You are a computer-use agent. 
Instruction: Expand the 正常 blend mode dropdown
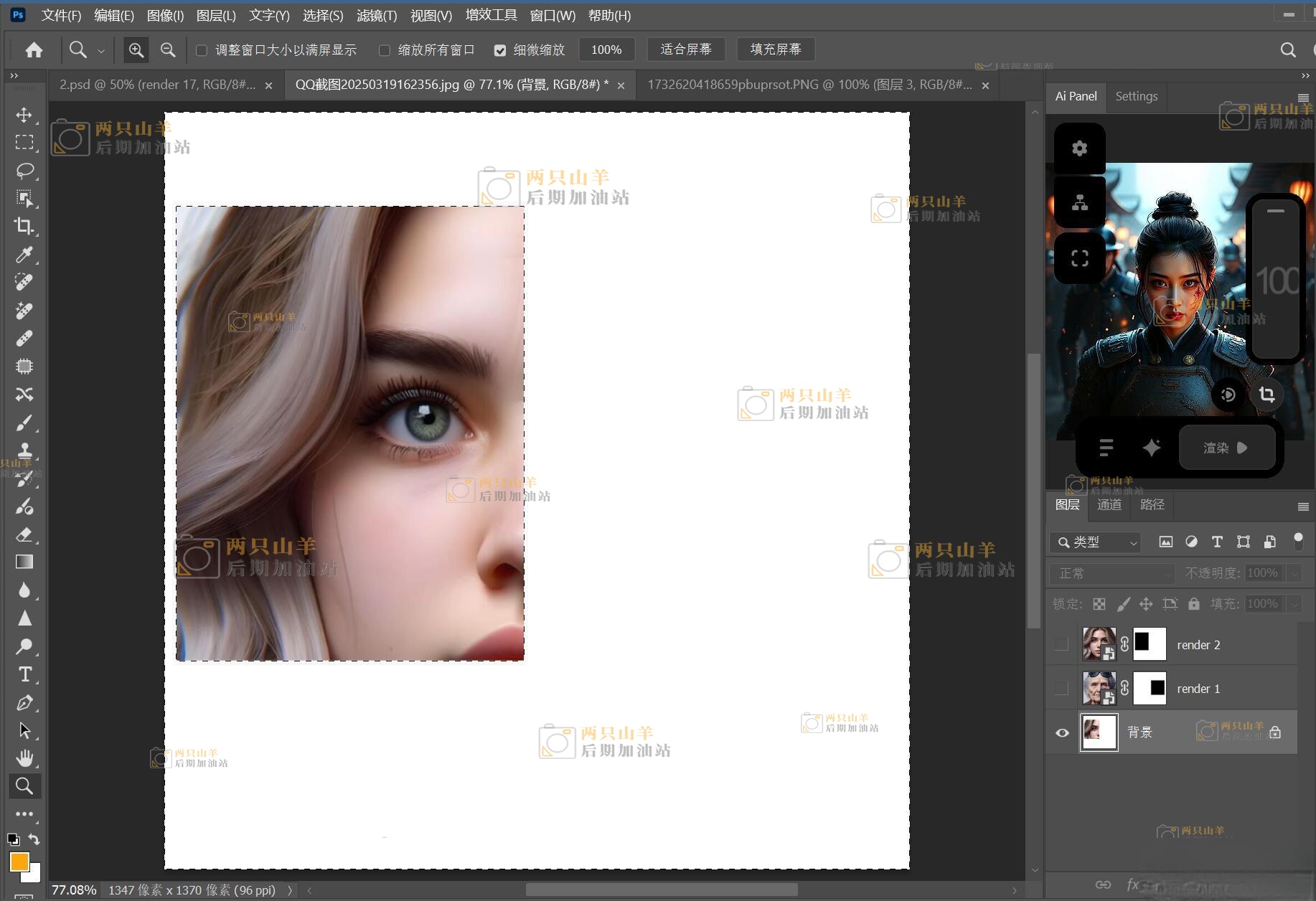click(1111, 573)
